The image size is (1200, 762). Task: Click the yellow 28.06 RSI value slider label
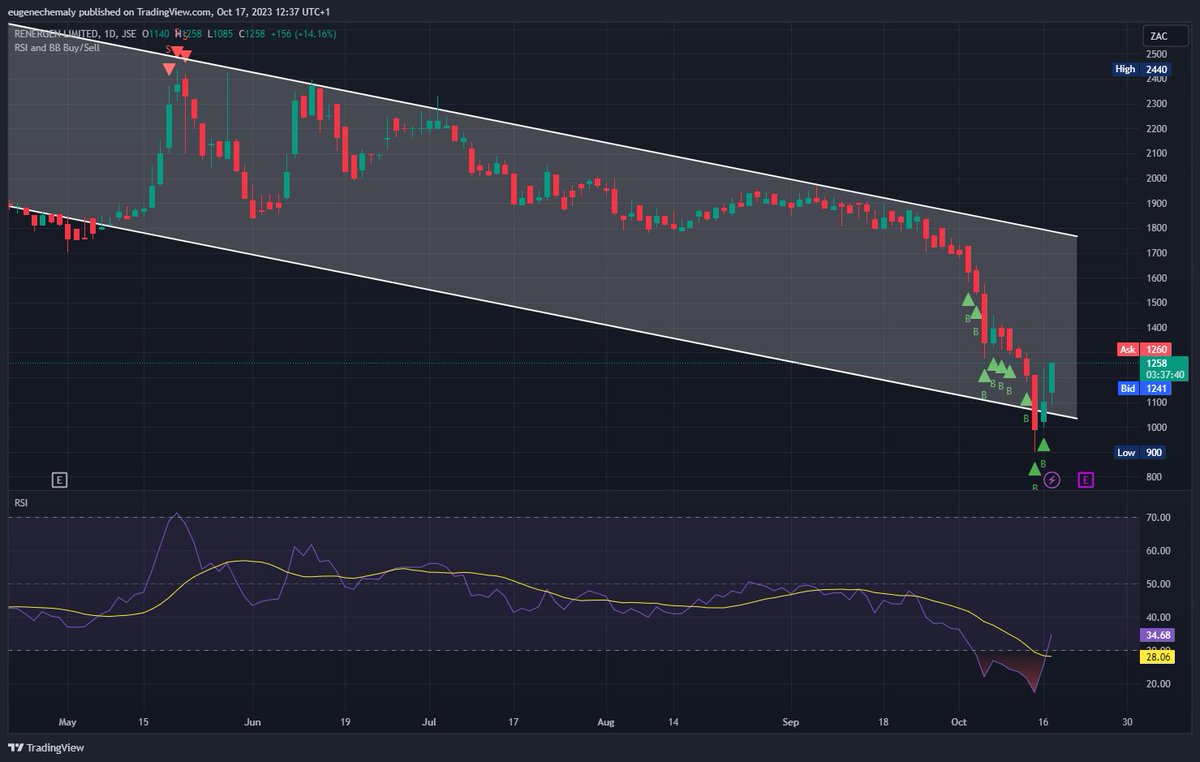click(1156, 657)
